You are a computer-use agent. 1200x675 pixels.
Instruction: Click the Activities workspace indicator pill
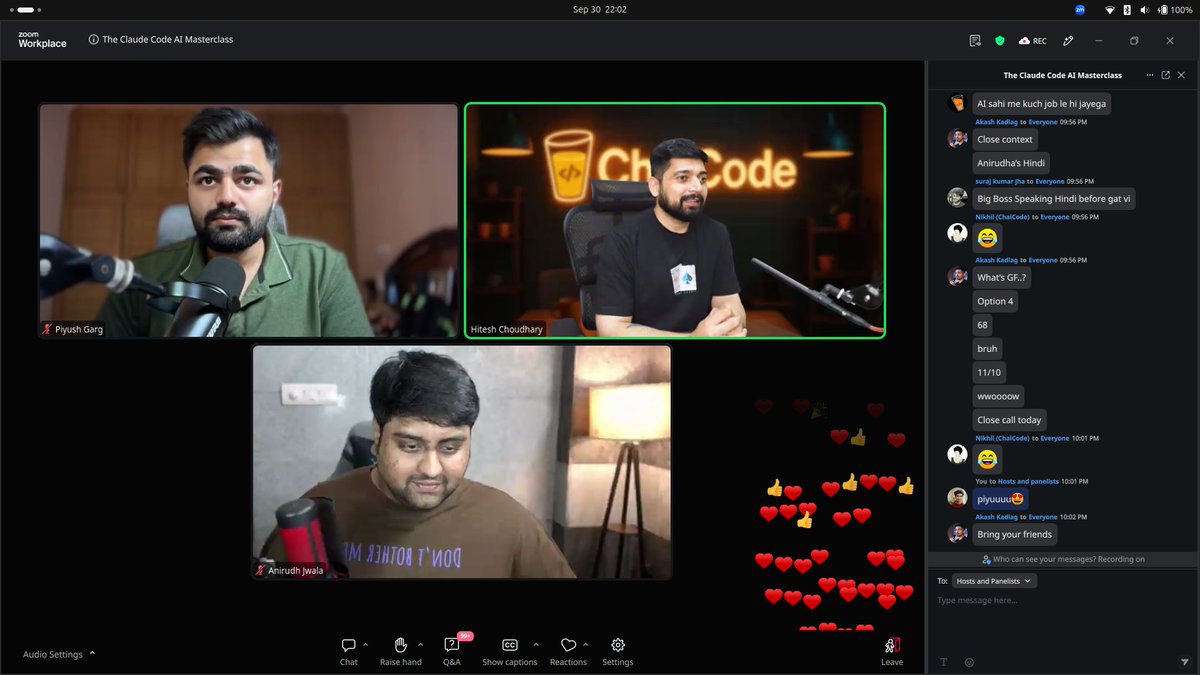pyautogui.click(x=26, y=9)
